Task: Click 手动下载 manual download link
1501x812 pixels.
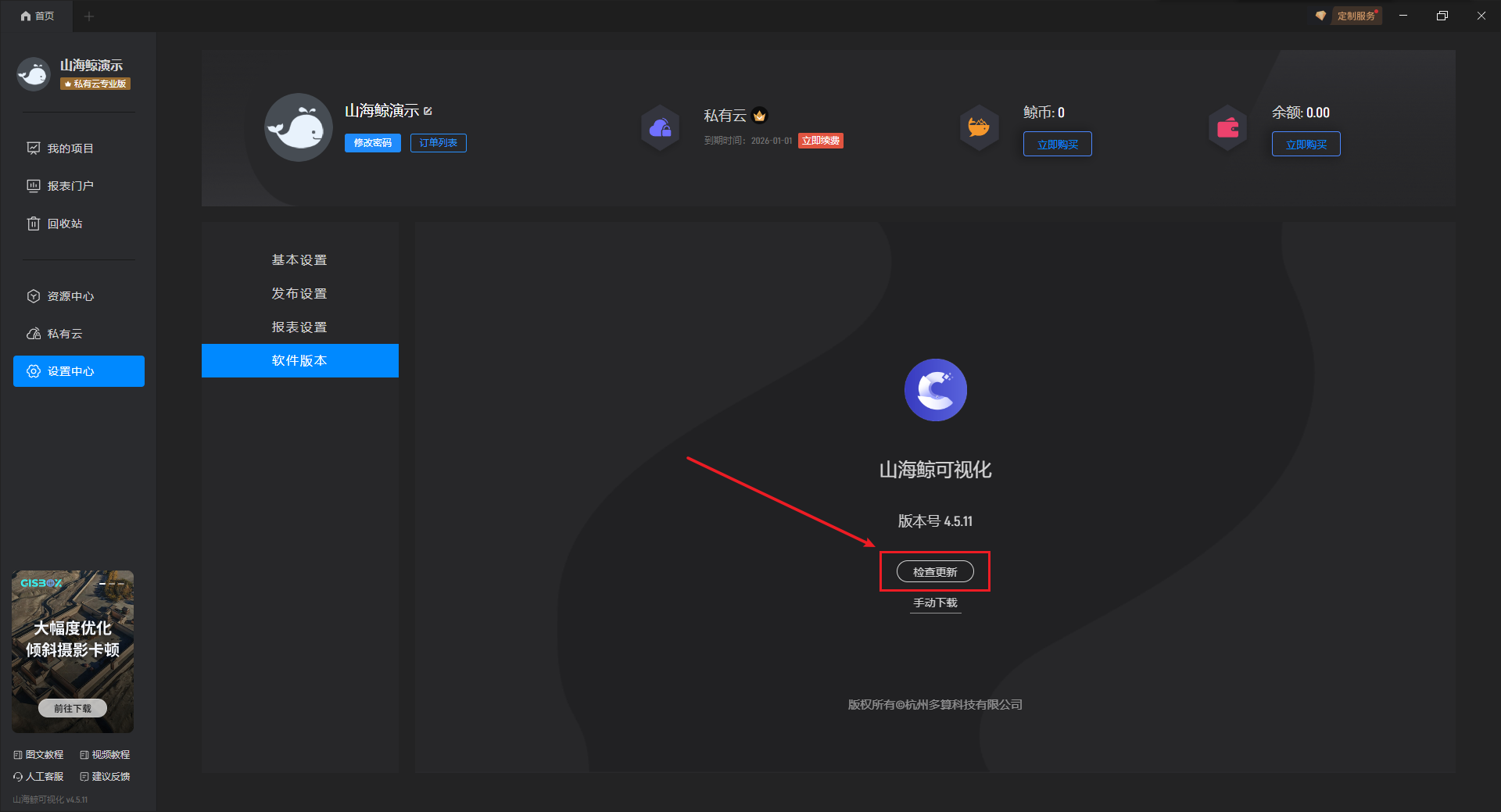Action: click(936, 603)
